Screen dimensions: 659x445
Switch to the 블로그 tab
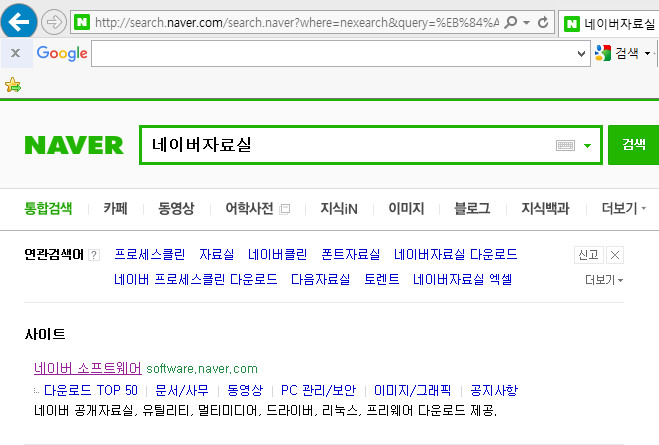pyautogui.click(x=472, y=208)
